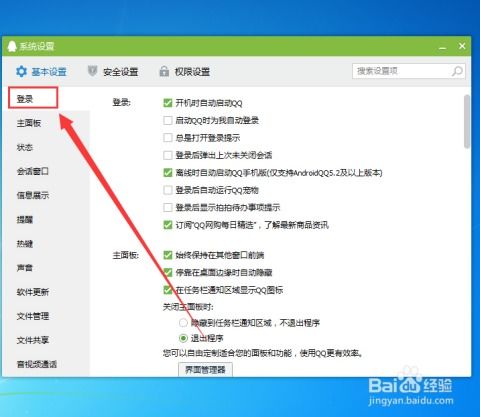The image size is (480, 417).
Task: Open 提醒 settings in sidebar
Action: coord(25,219)
